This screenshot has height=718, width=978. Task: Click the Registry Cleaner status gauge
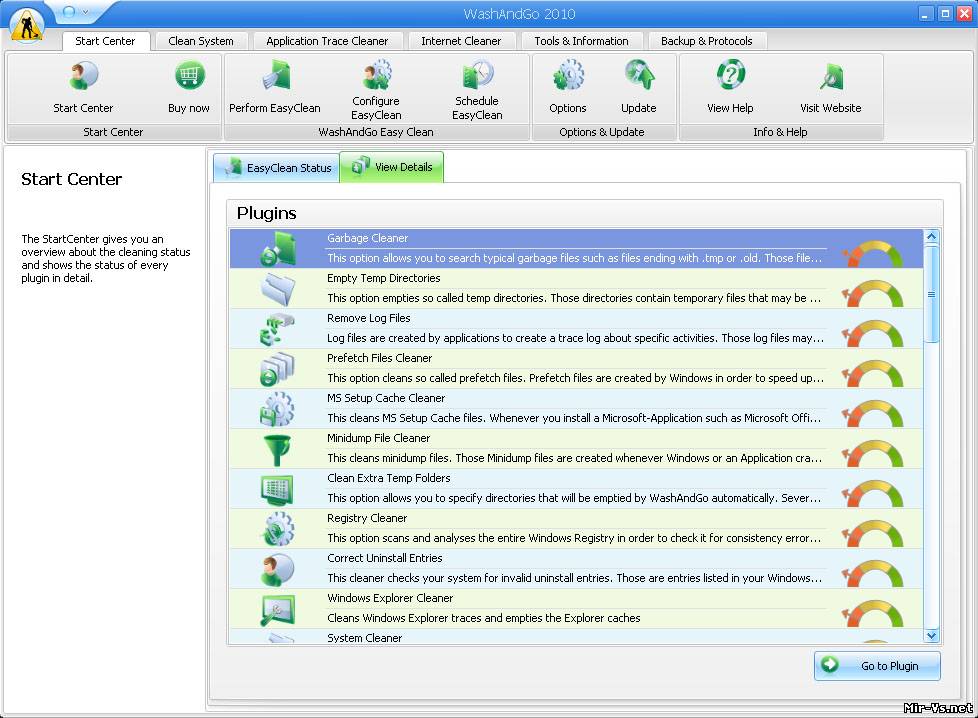(x=873, y=533)
